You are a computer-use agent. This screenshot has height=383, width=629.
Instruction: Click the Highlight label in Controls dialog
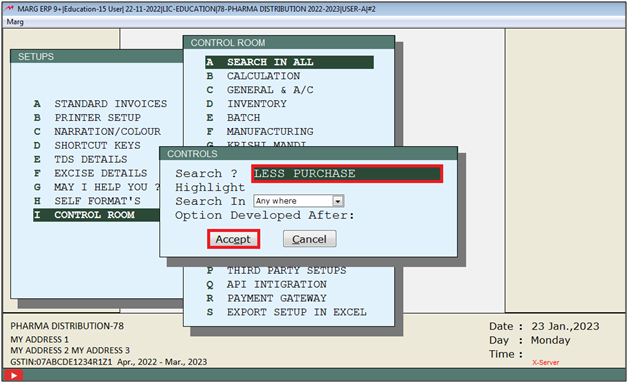coord(210,187)
